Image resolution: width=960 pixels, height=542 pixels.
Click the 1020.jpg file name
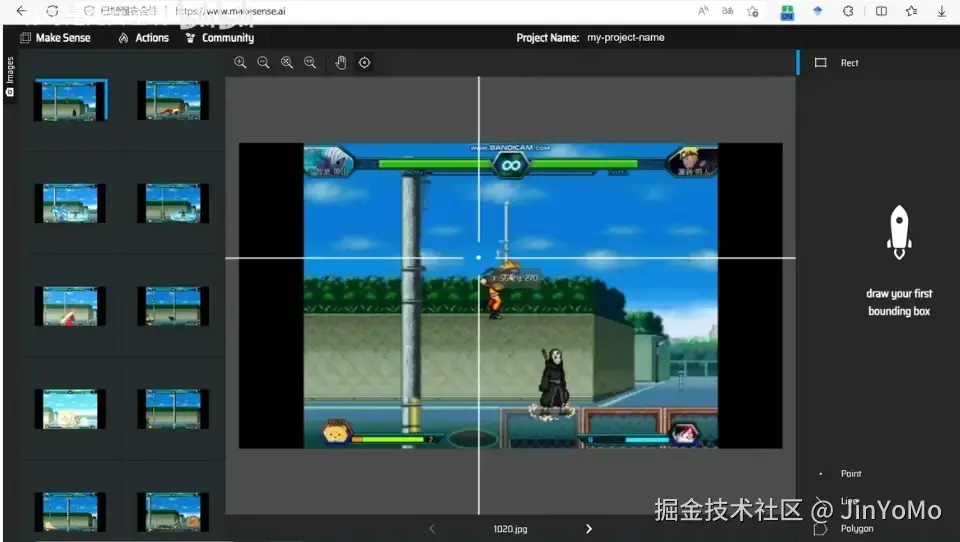pyautogui.click(x=510, y=529)
